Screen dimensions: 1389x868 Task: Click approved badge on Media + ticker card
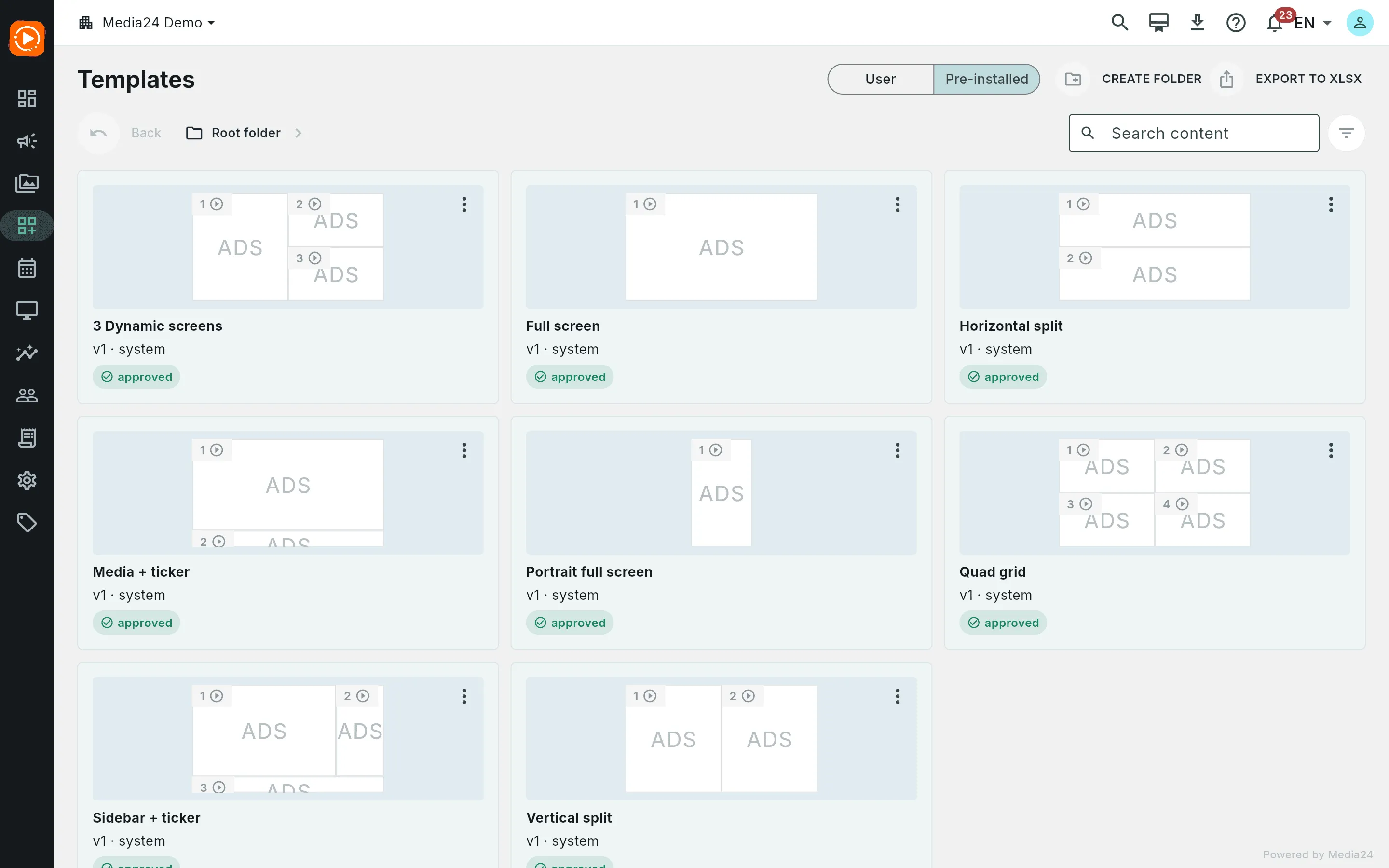(136, 623)
